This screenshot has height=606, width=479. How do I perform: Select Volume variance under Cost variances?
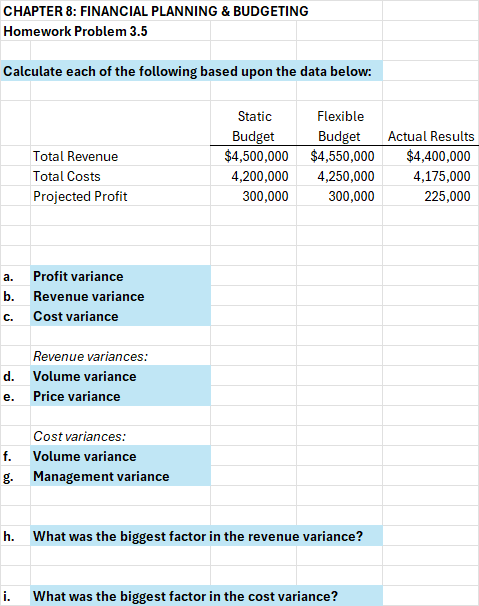[x=121, y=456]
